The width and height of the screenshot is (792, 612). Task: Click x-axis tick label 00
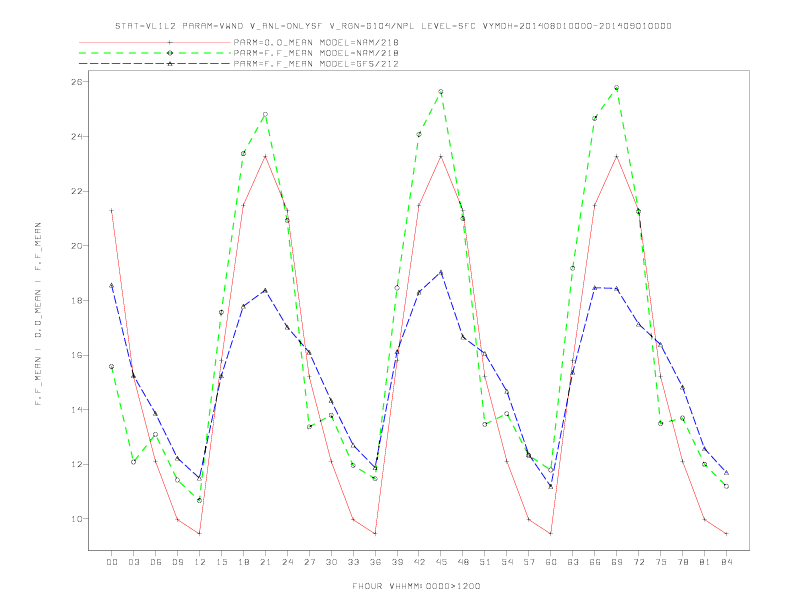coord(112,562)
